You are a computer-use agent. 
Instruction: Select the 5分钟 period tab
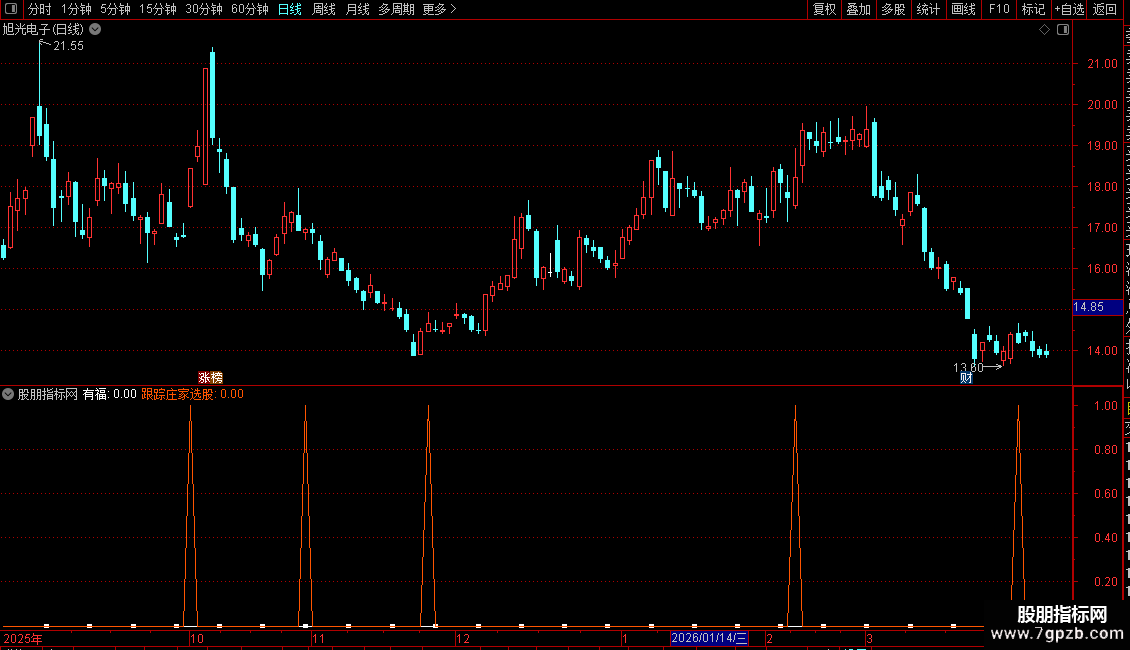[x=115, y=9]
